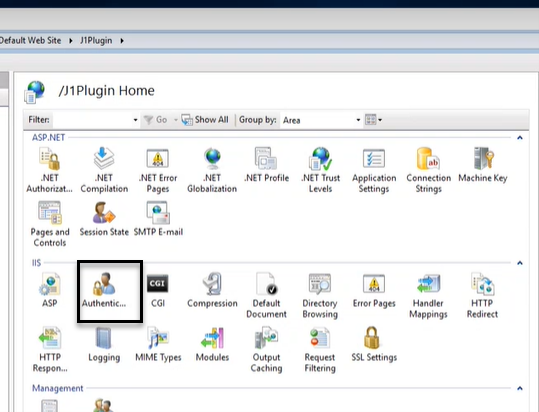Collapse the IIS group section
This screenshot has height=412, width=539.
click(520, 263)
